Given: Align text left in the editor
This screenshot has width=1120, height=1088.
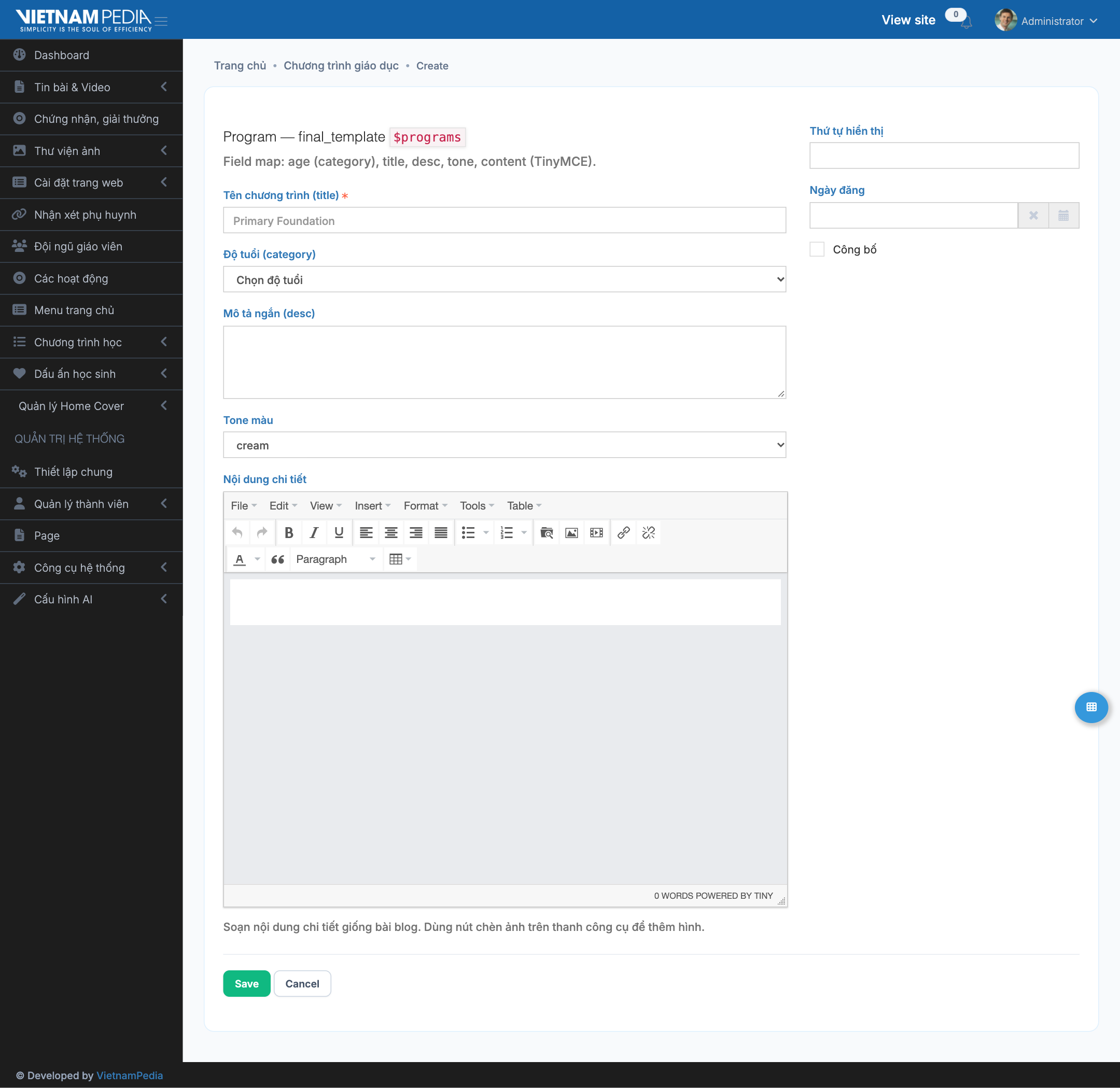Looking at the screenshot, I should [x=366, y=532].
